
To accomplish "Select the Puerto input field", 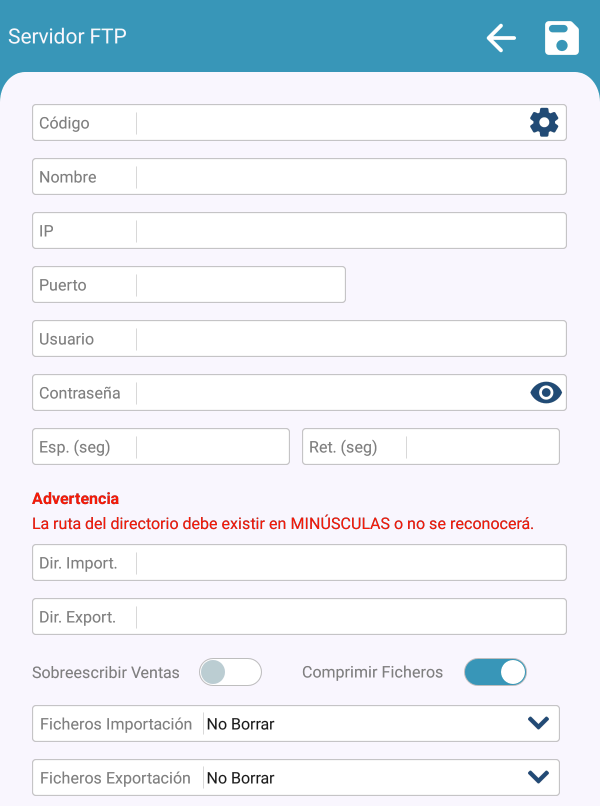I will point(240,285).
